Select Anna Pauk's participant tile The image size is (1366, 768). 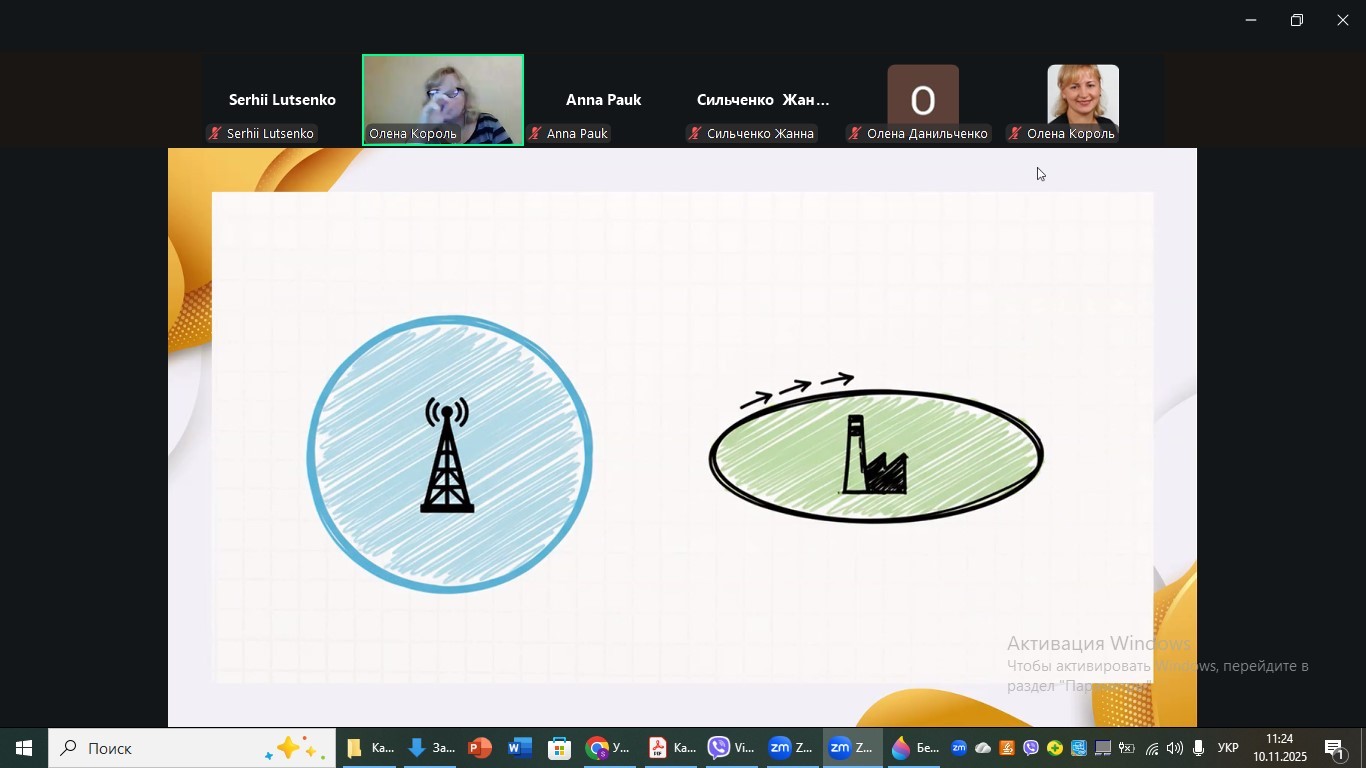click(603, 100)
